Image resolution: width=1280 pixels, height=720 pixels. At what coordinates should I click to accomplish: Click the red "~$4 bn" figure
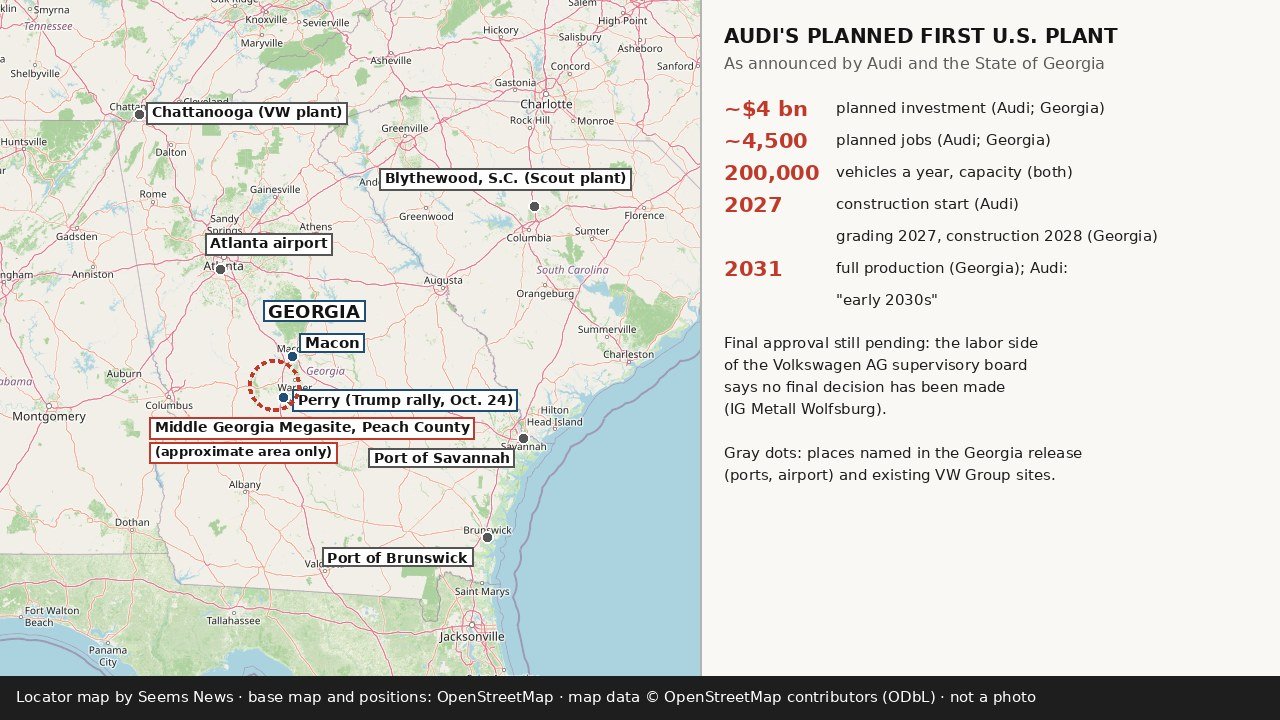pyautogui.click(x=766, y=109)
